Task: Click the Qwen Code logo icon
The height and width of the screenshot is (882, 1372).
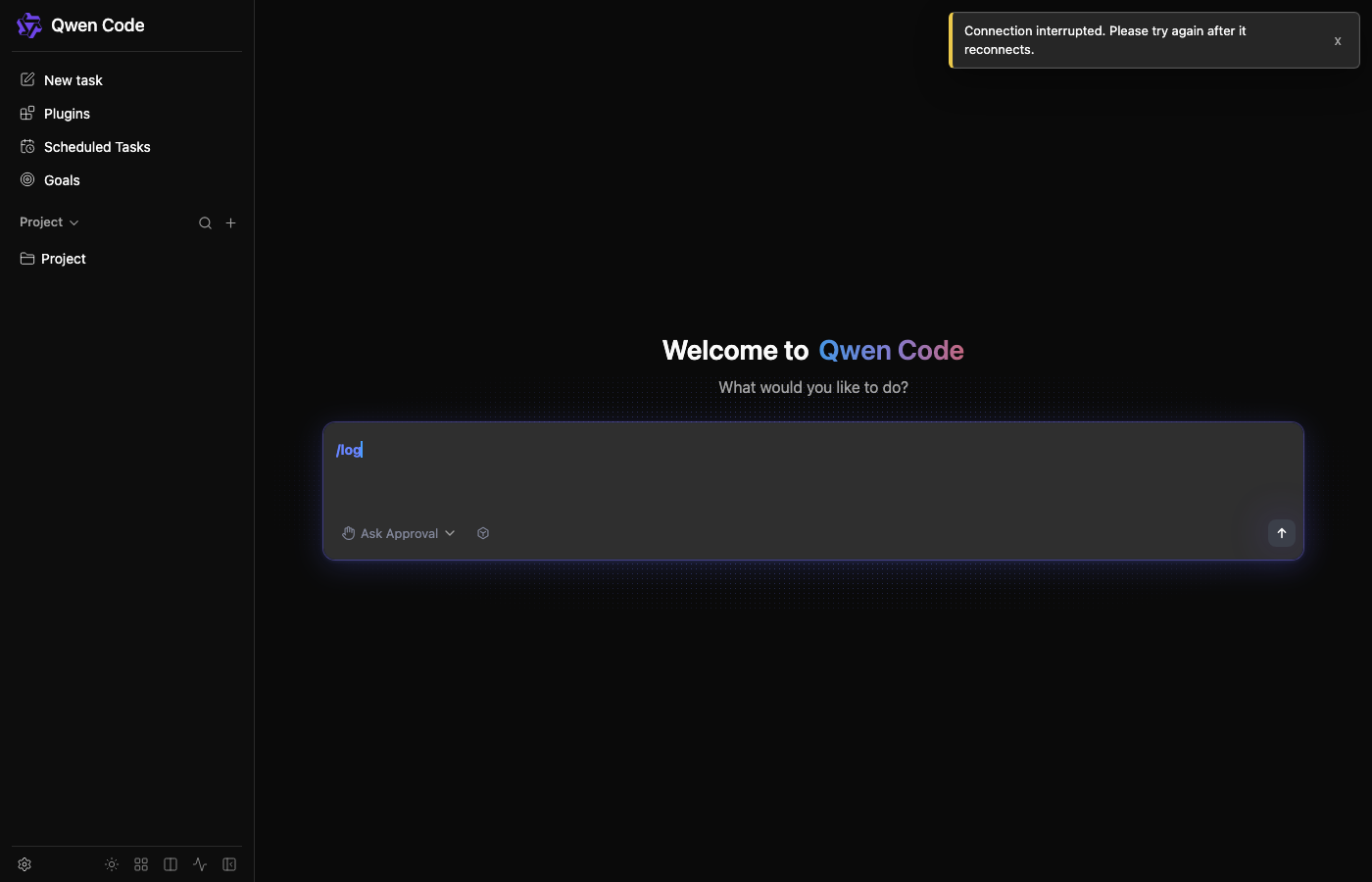Action: tap(29, 25)
